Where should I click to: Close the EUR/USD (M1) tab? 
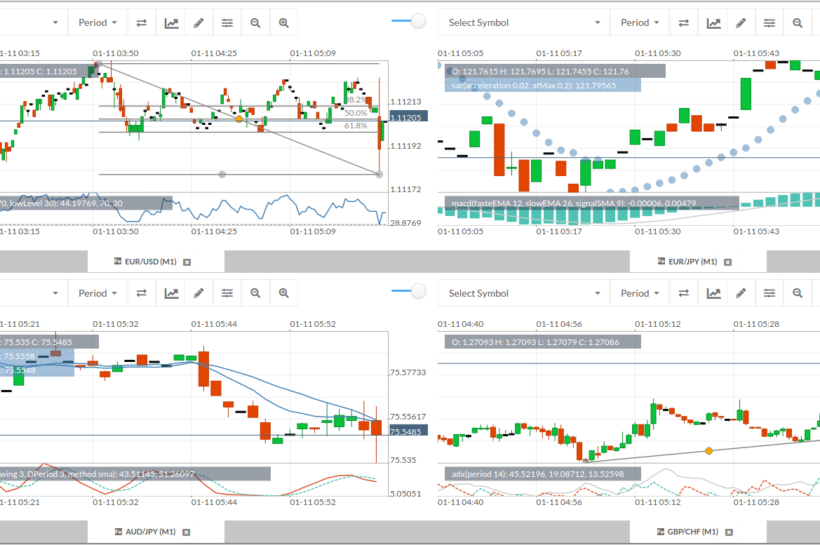click(186, 262)
